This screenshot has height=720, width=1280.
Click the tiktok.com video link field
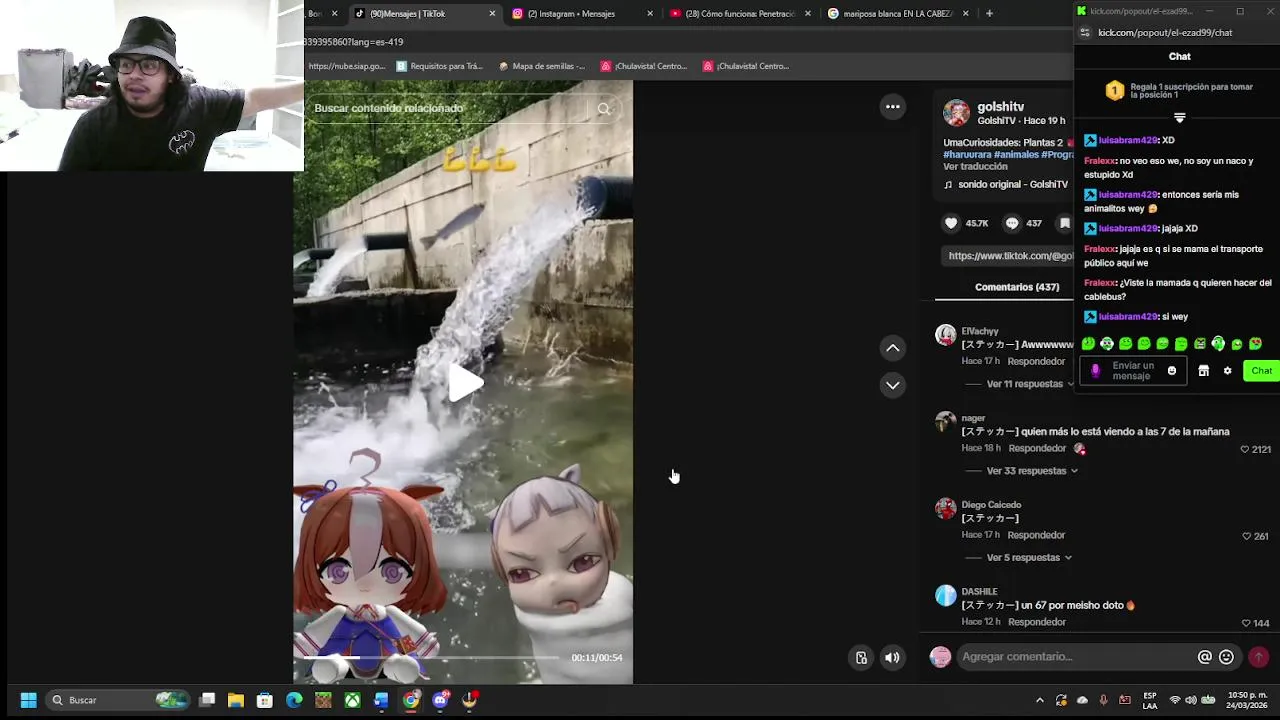(x=1008, y=256)
